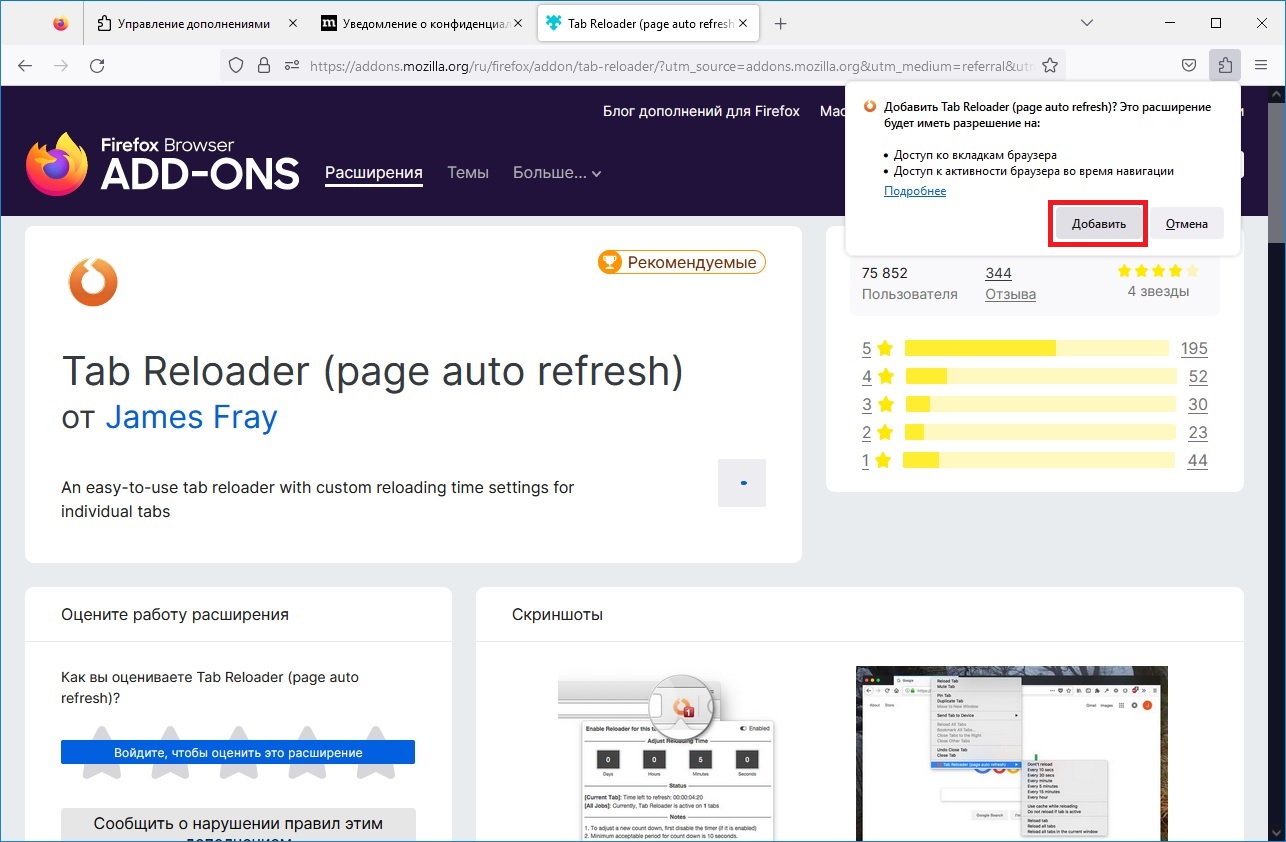Open the Темы navigation item
1286x842 pixels.
468,173
